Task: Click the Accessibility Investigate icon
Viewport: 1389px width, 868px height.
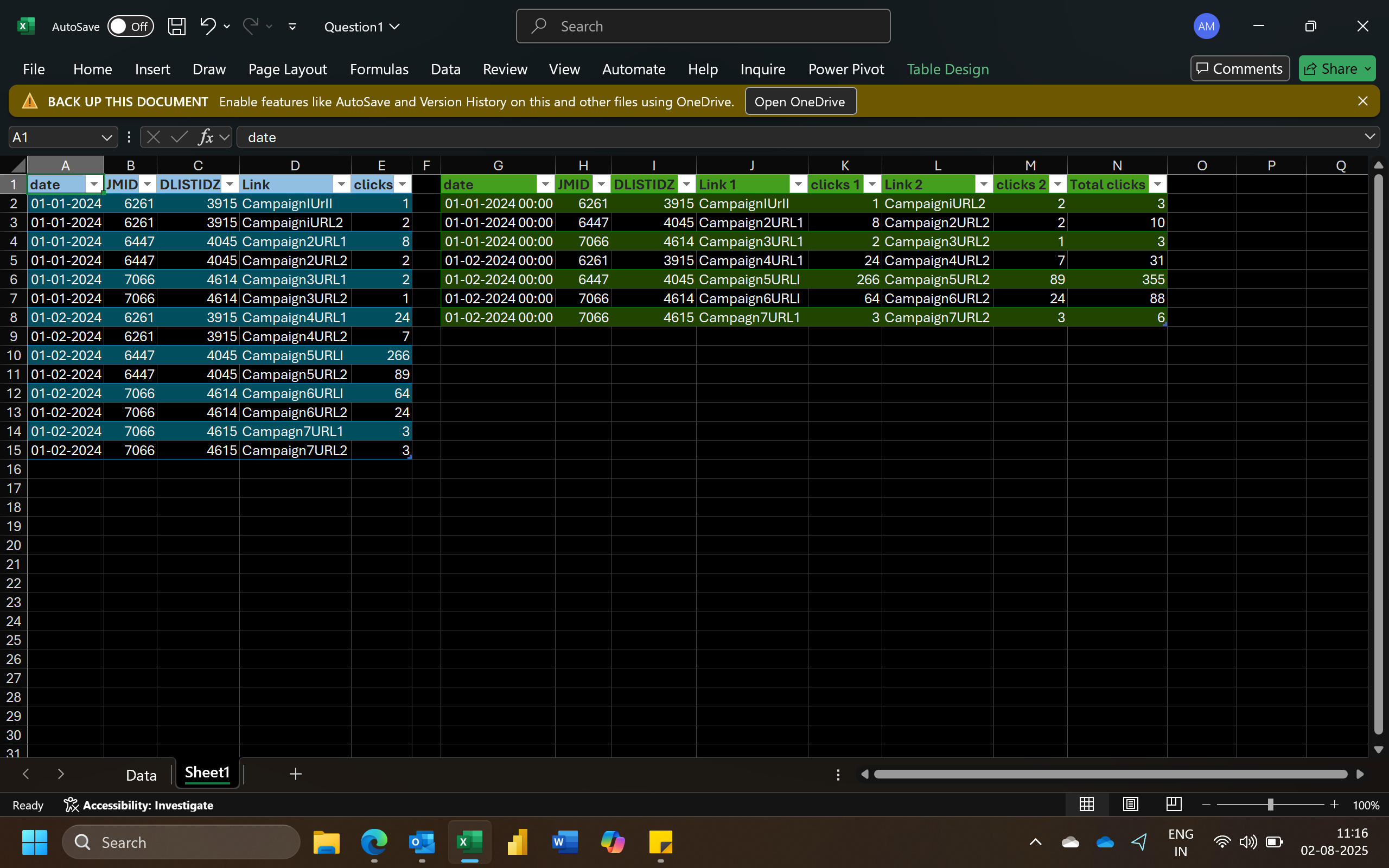Action: point(71,805)
